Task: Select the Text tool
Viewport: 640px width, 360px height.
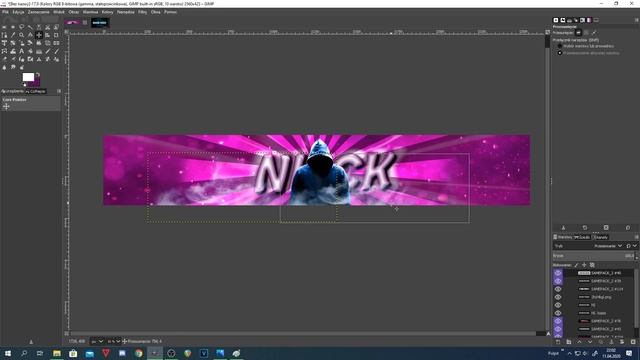Action: coord(21,51)
